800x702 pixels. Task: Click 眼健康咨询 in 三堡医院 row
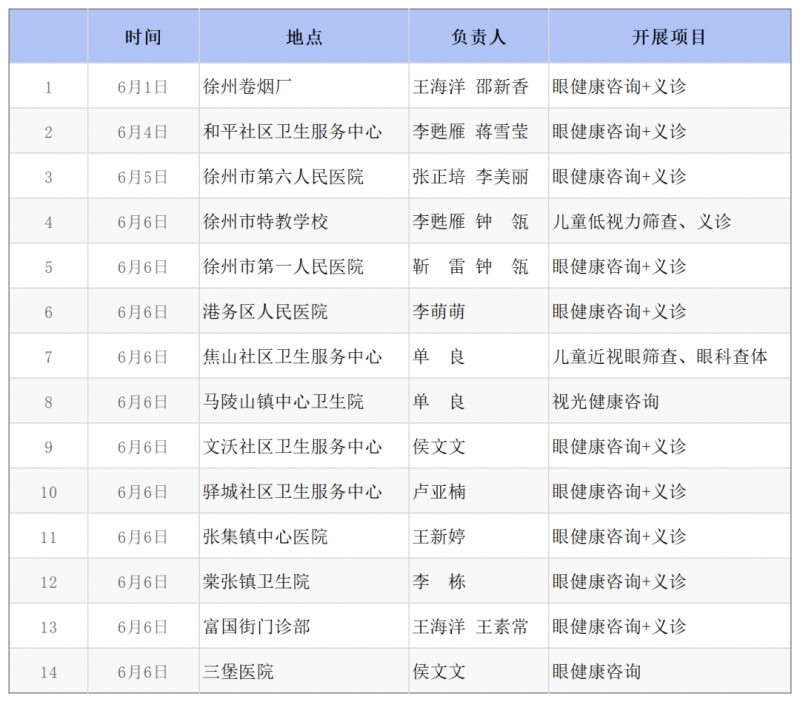[x=596, y=671]
